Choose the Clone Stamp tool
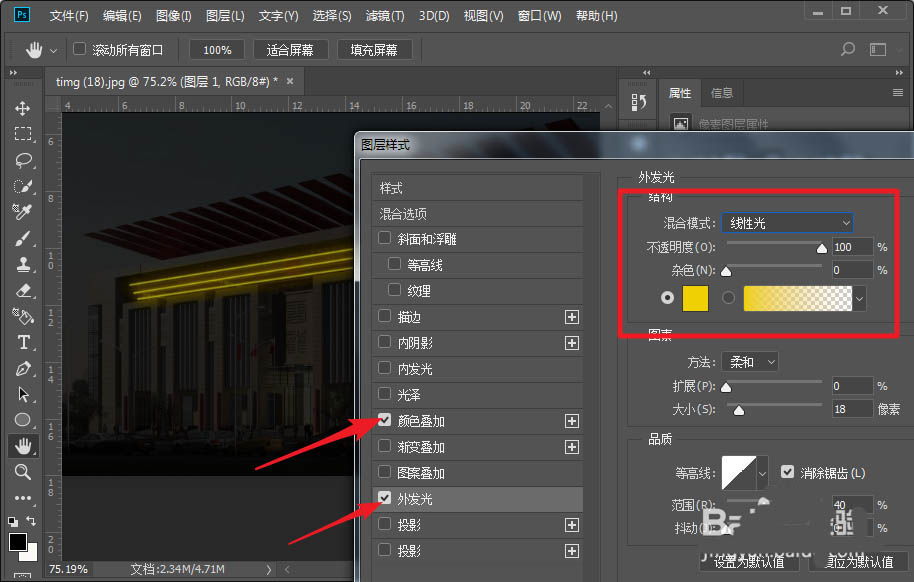Screen dimensions: 914x582 tap(23, 263)
